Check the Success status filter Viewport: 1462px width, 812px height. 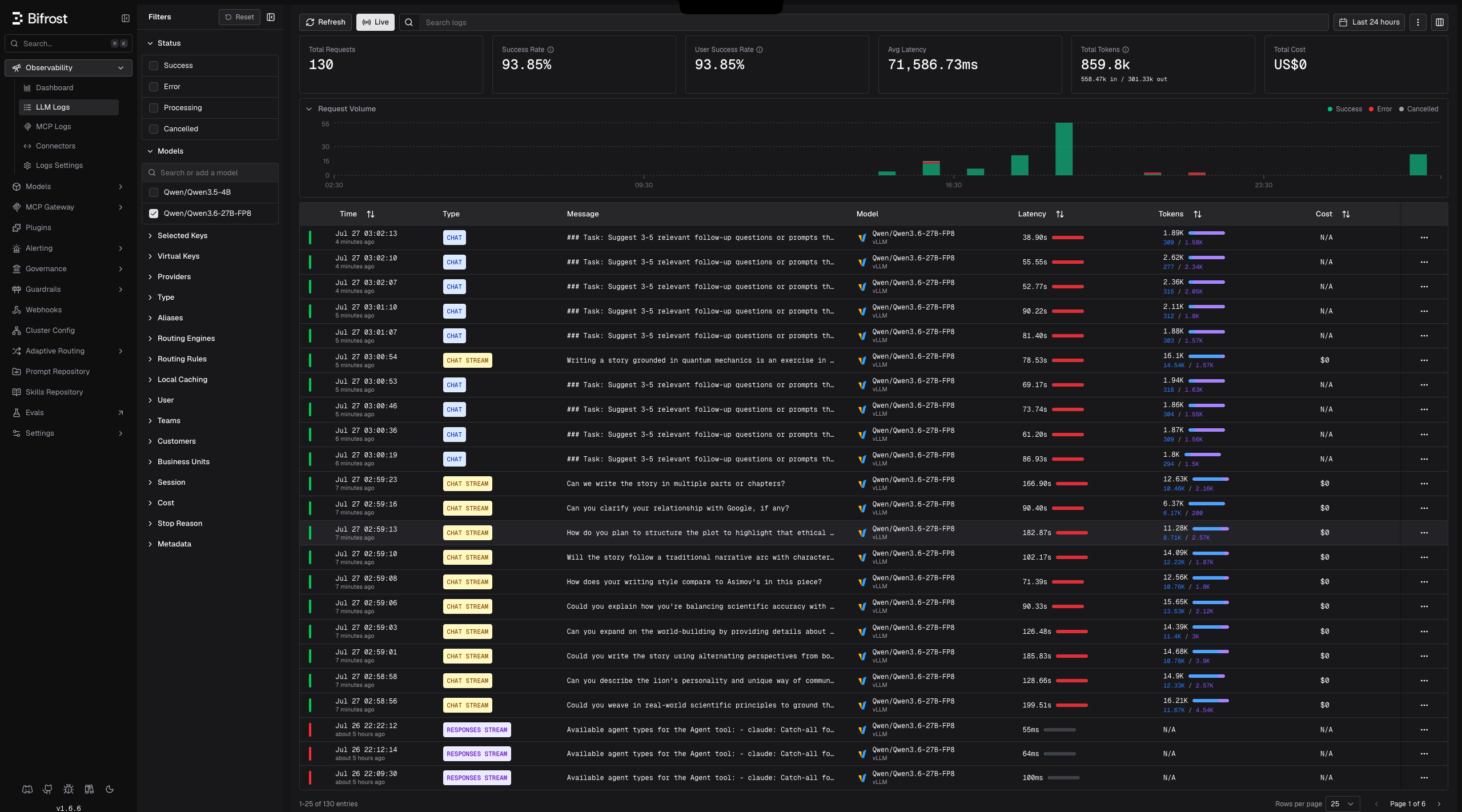(154, 66)
